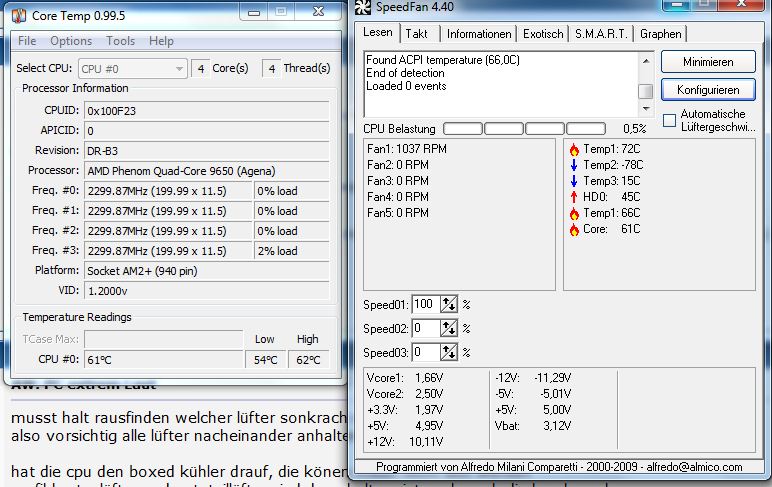This screenshot has height=487, width=772.
Task: Click the Processor field AMD Phenom Quad-Core 9650
Action: coord(206,171)
